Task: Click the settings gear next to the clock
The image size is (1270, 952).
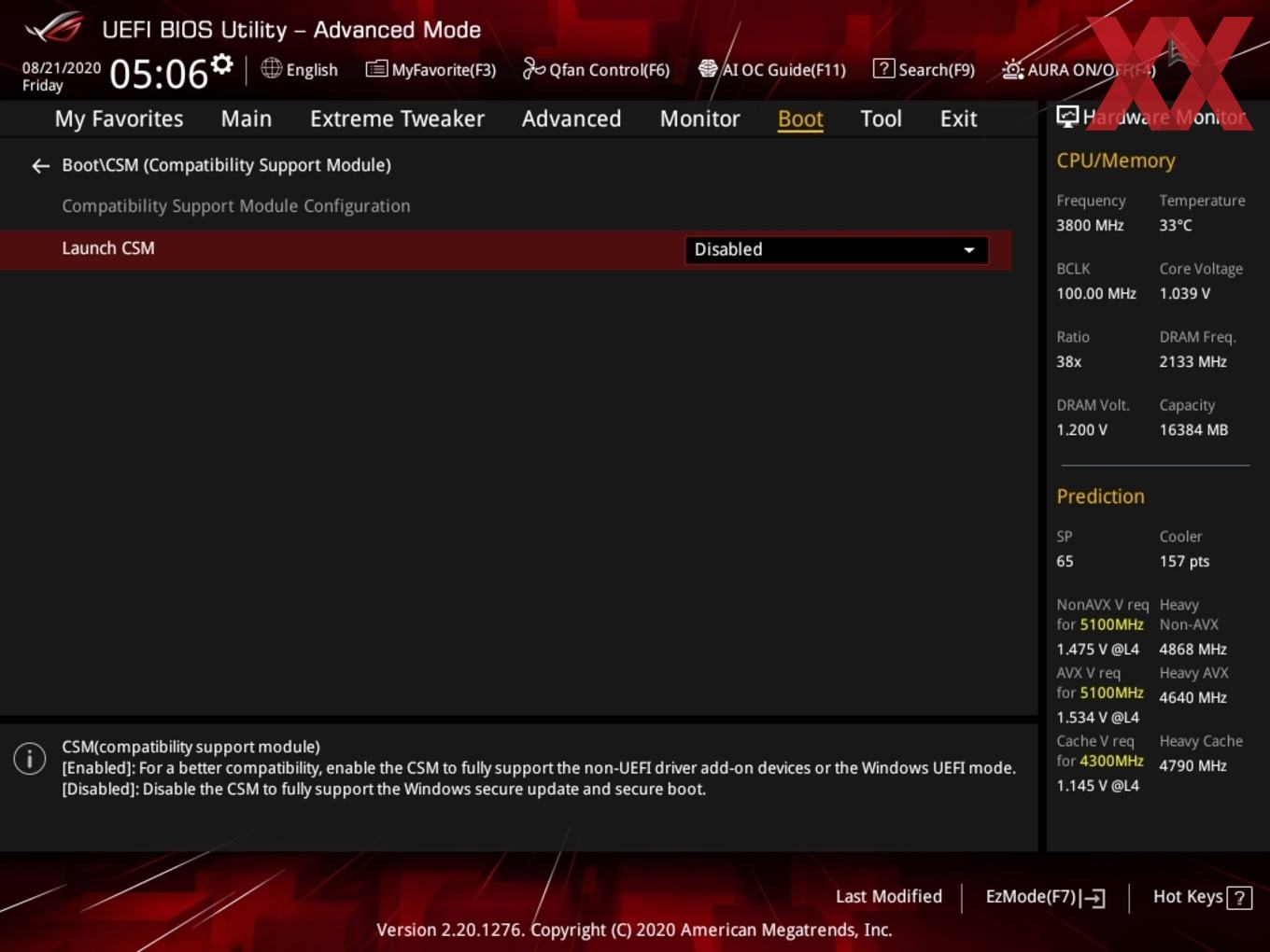Action: 221,64
